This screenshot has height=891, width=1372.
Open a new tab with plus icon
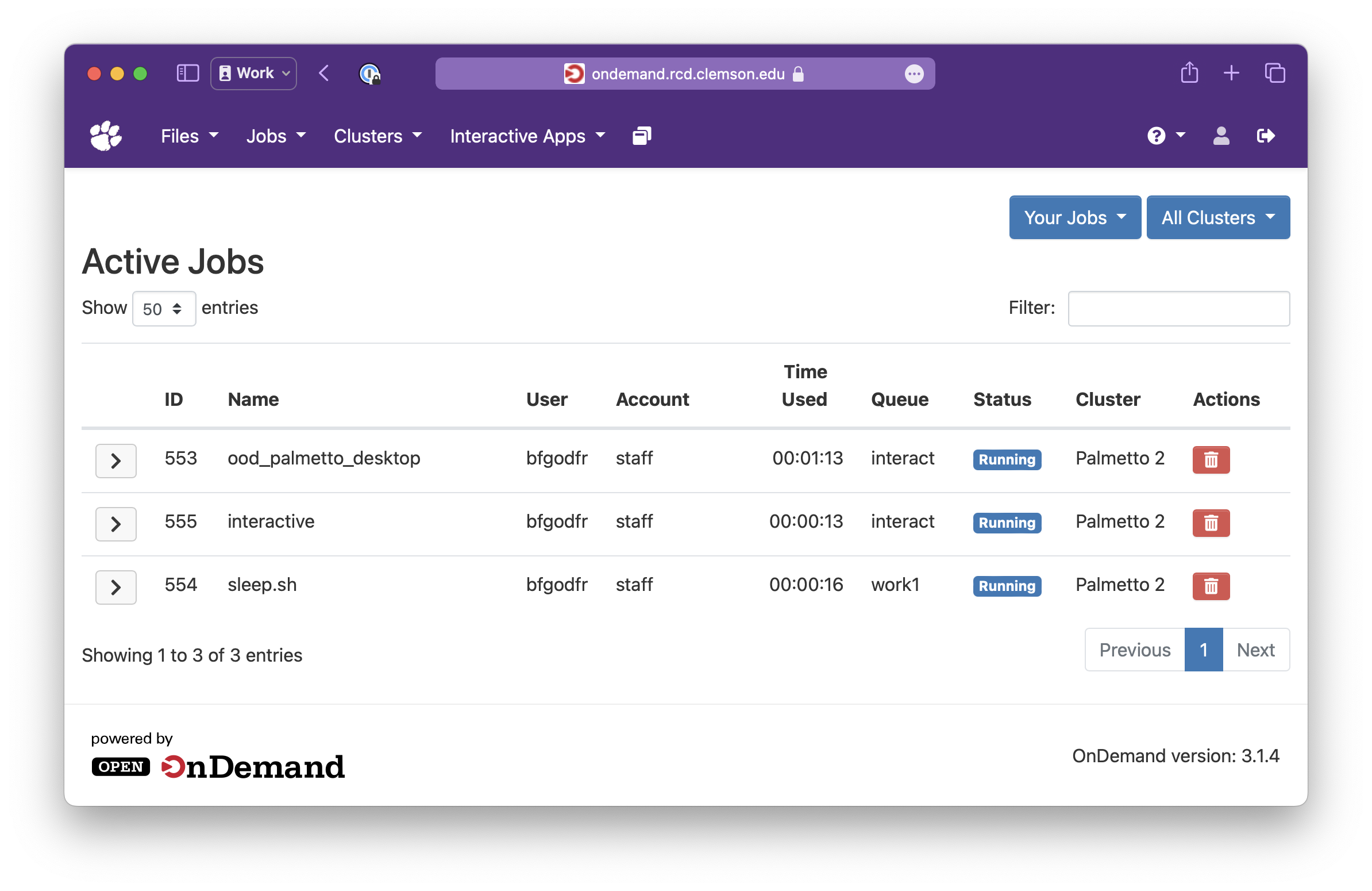pyautogui.click(x=1231, y=72)
